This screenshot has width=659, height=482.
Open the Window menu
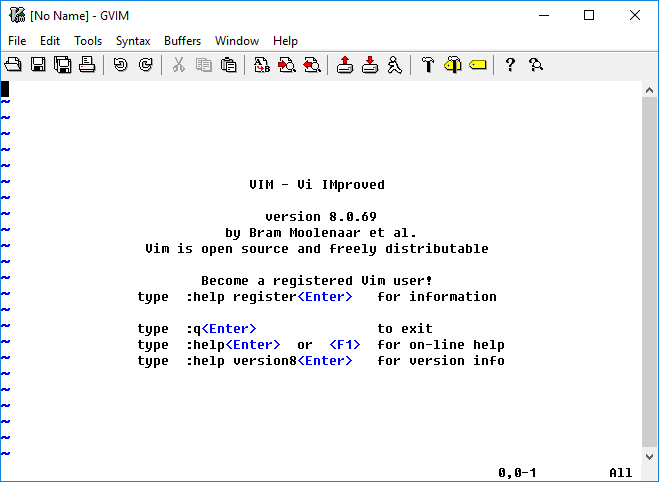237,41
